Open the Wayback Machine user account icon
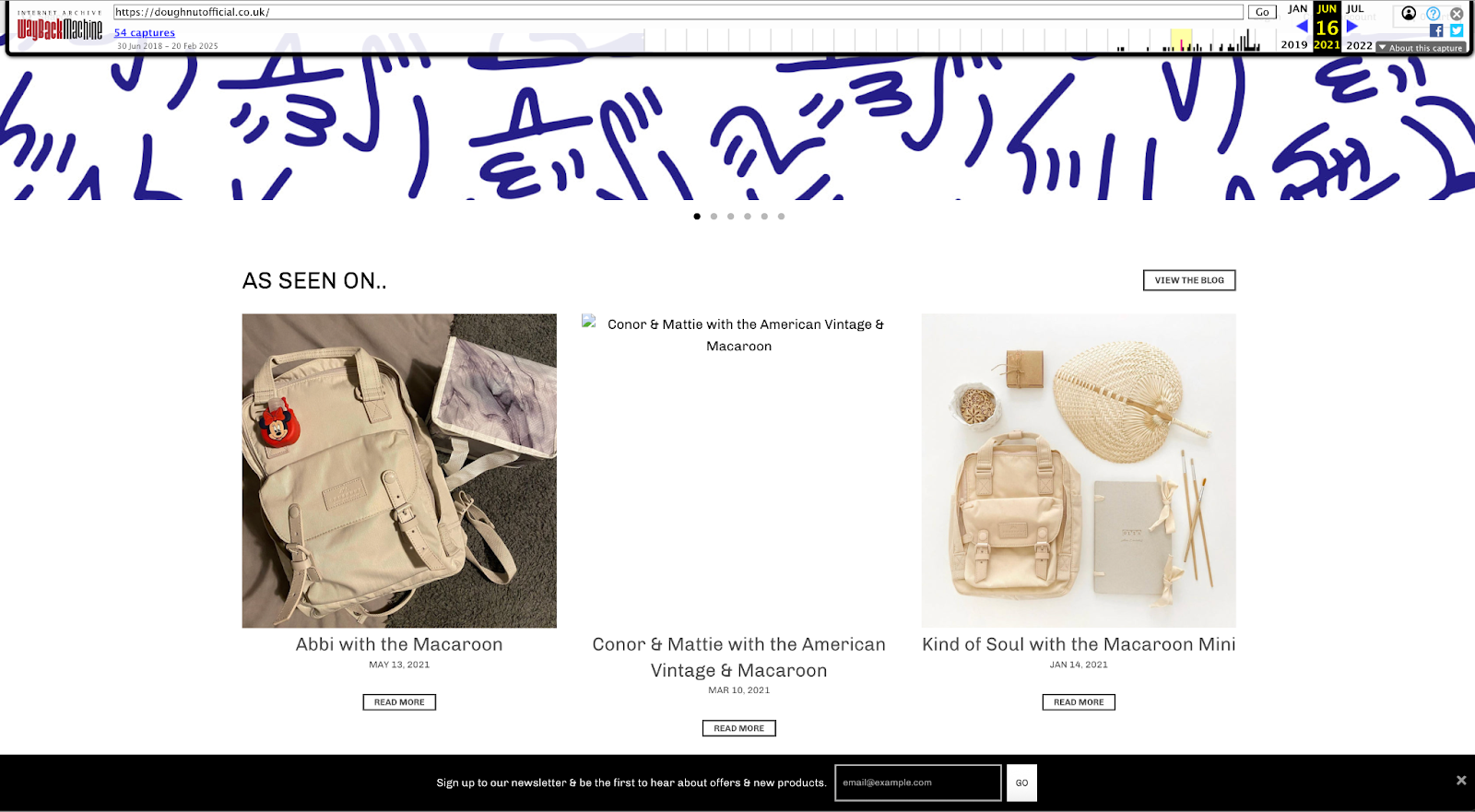Viewport: 1475px width, 812px height. [x=1409, y=13]
